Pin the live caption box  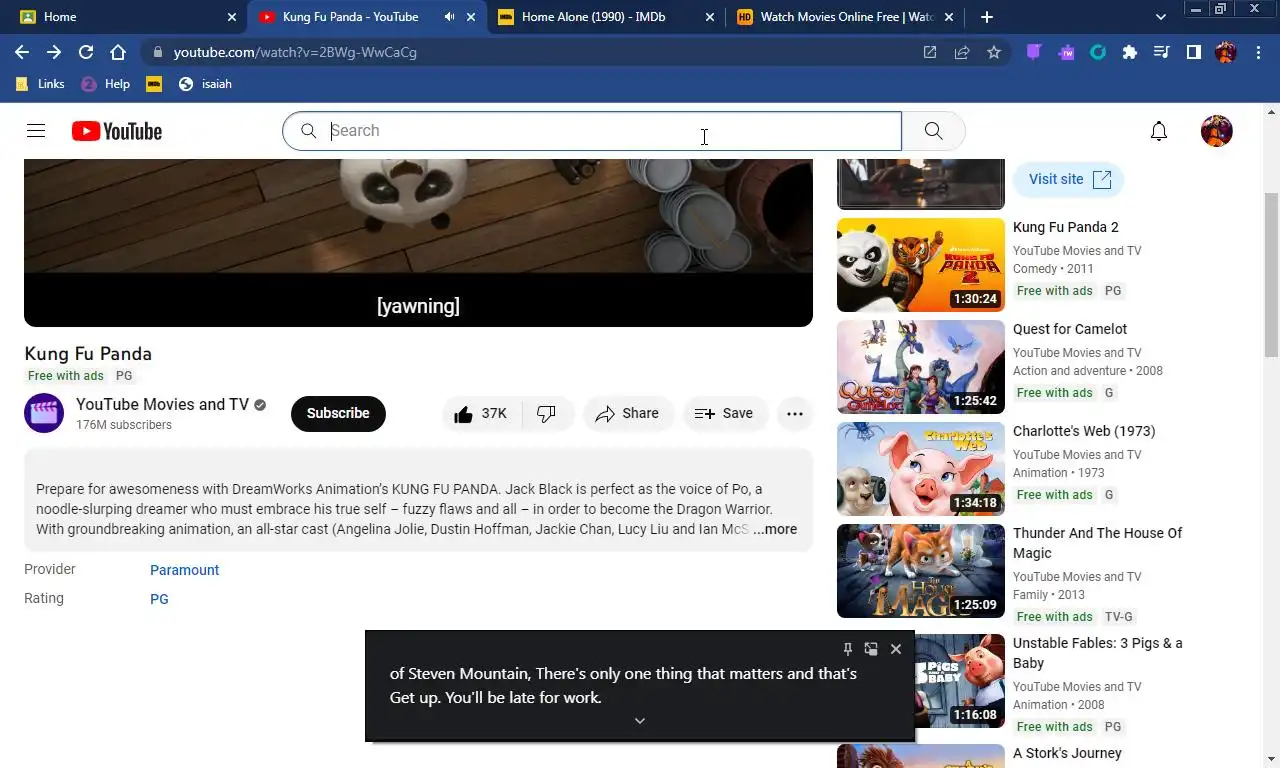pyautogui.click(x=847, y=649)
